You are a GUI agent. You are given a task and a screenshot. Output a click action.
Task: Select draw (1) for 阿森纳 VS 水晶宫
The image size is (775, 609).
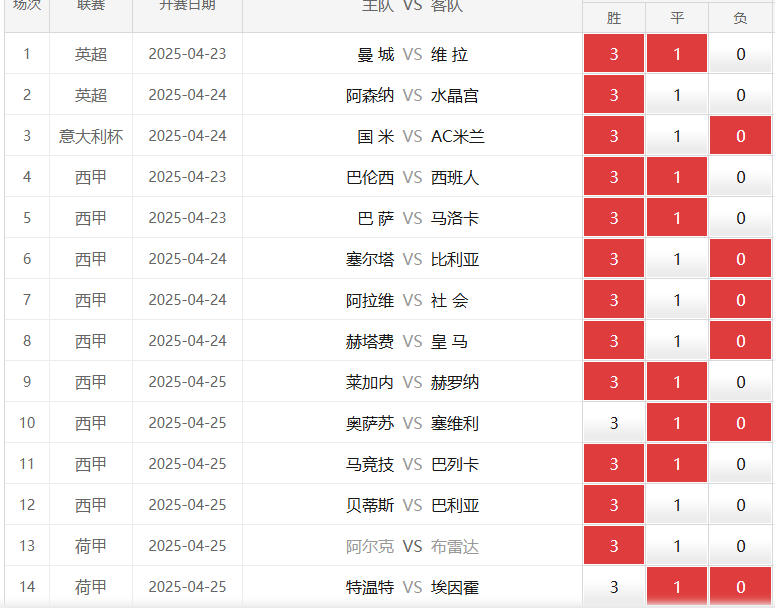(x=677, y=94)
